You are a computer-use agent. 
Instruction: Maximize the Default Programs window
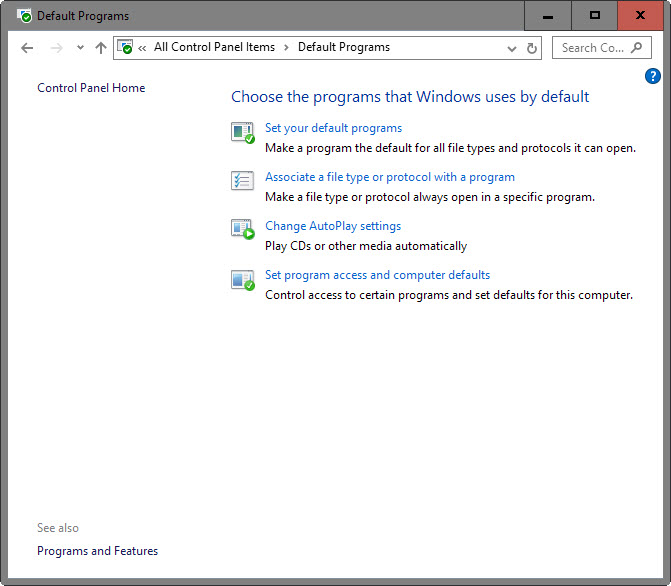[x=594, y=16]
